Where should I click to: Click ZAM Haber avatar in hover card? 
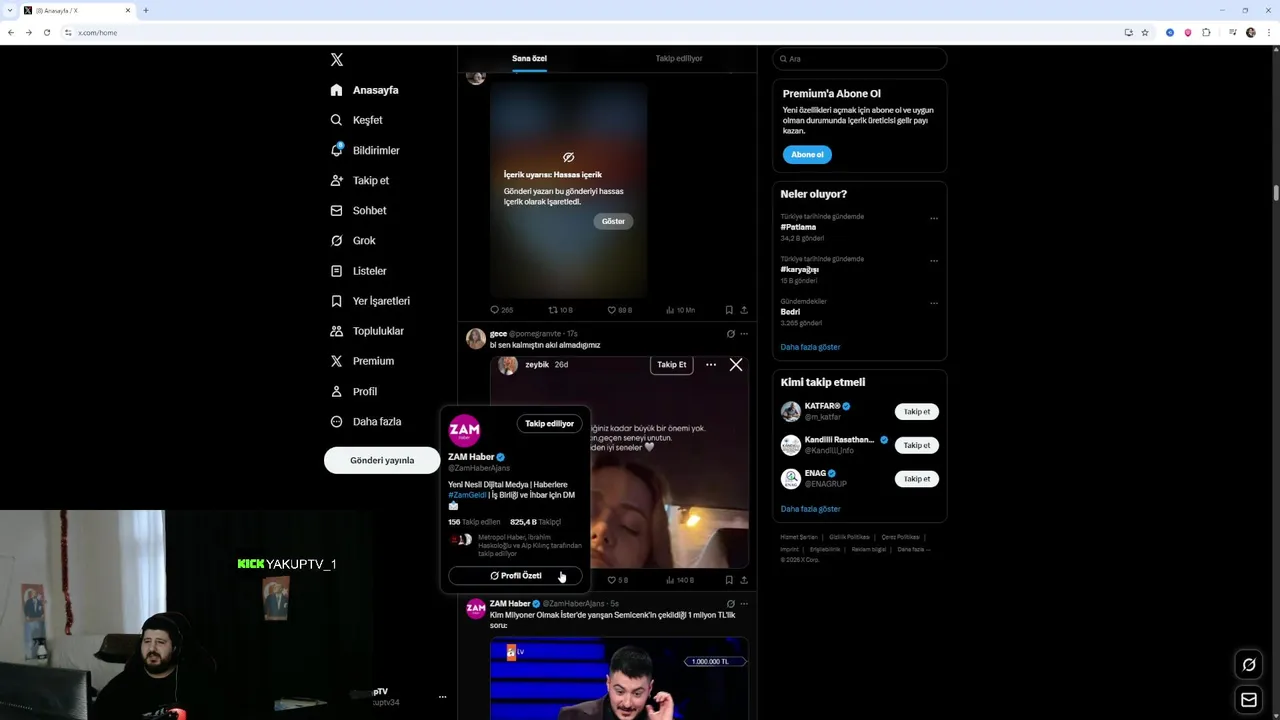[464, 431]
